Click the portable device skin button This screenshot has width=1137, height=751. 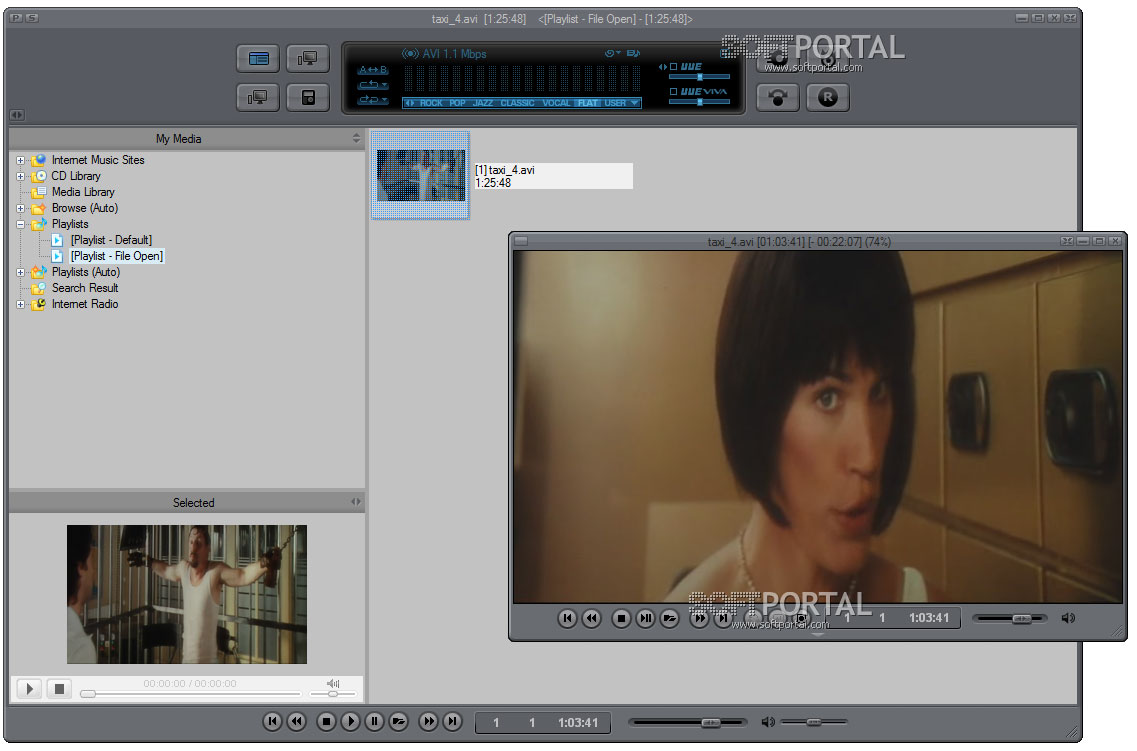coord(307,97)
